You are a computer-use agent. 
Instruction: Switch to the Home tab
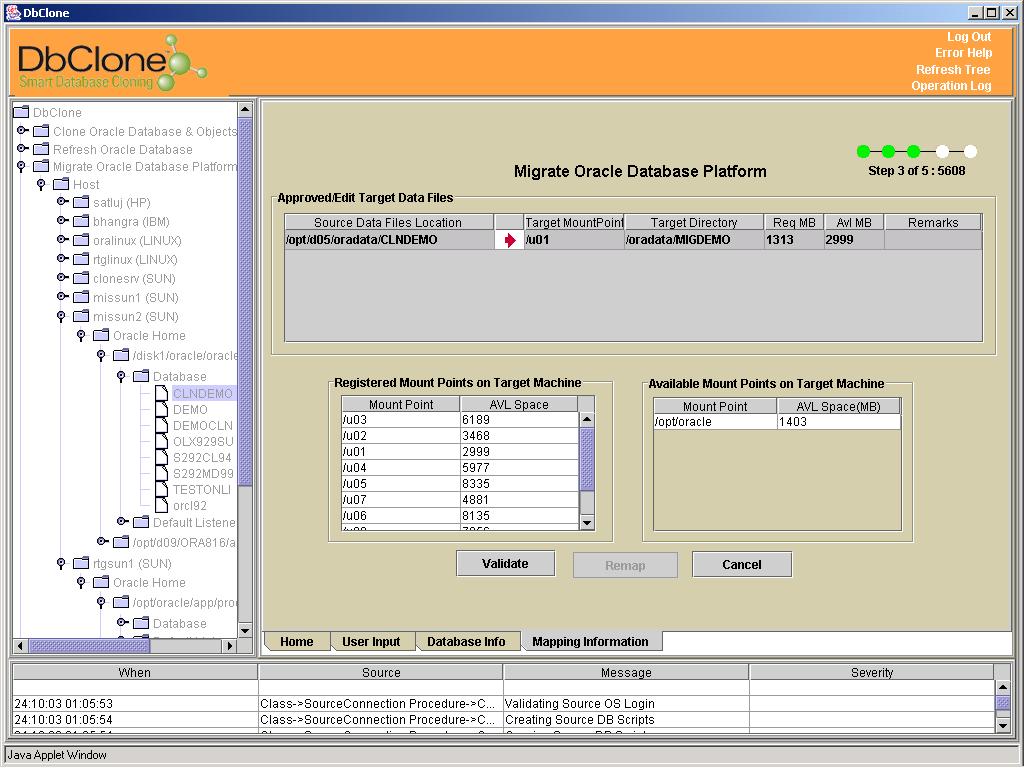[x=296, y=641]
